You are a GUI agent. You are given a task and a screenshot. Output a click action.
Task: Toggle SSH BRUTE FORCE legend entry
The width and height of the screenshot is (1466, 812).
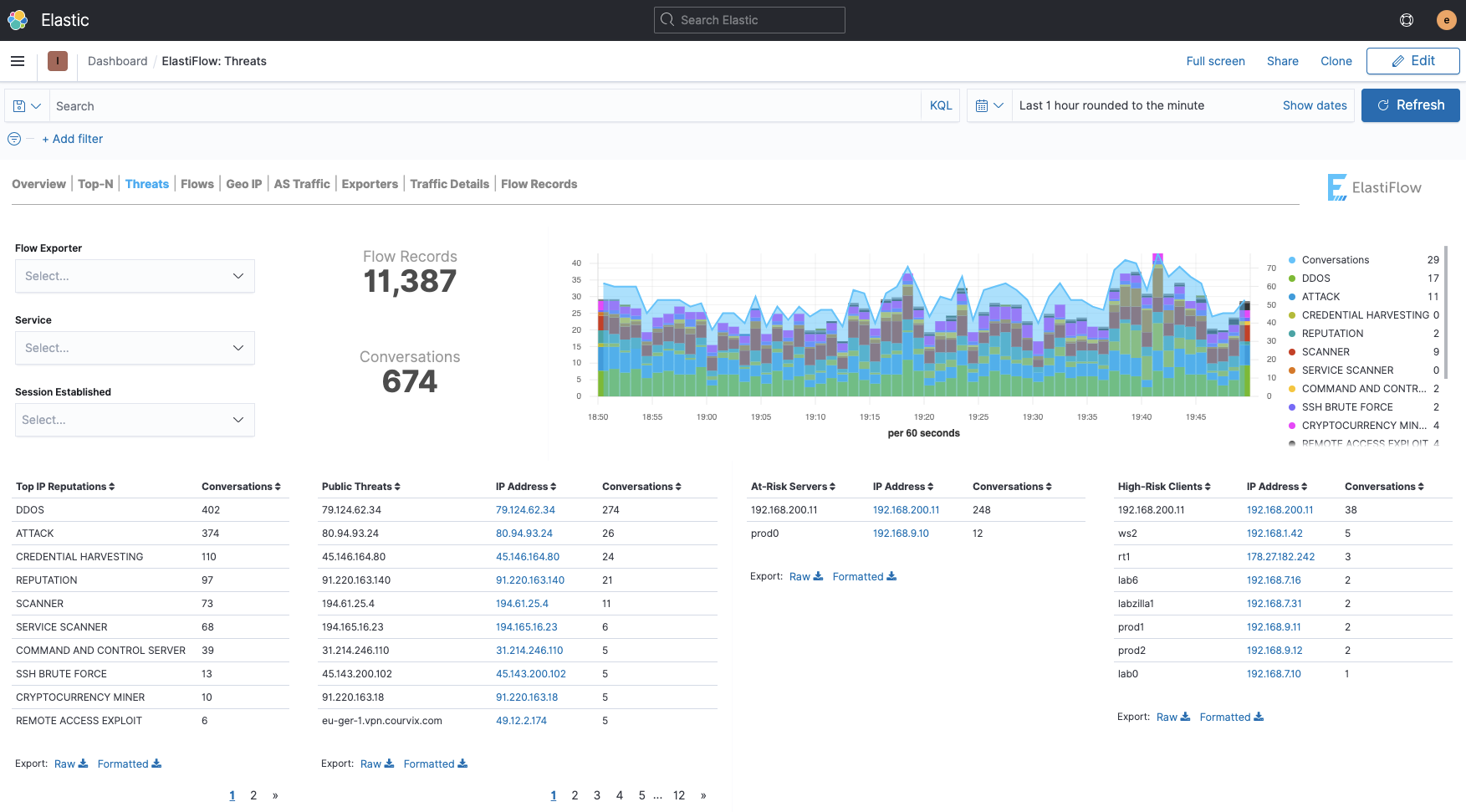point(1346,407)
